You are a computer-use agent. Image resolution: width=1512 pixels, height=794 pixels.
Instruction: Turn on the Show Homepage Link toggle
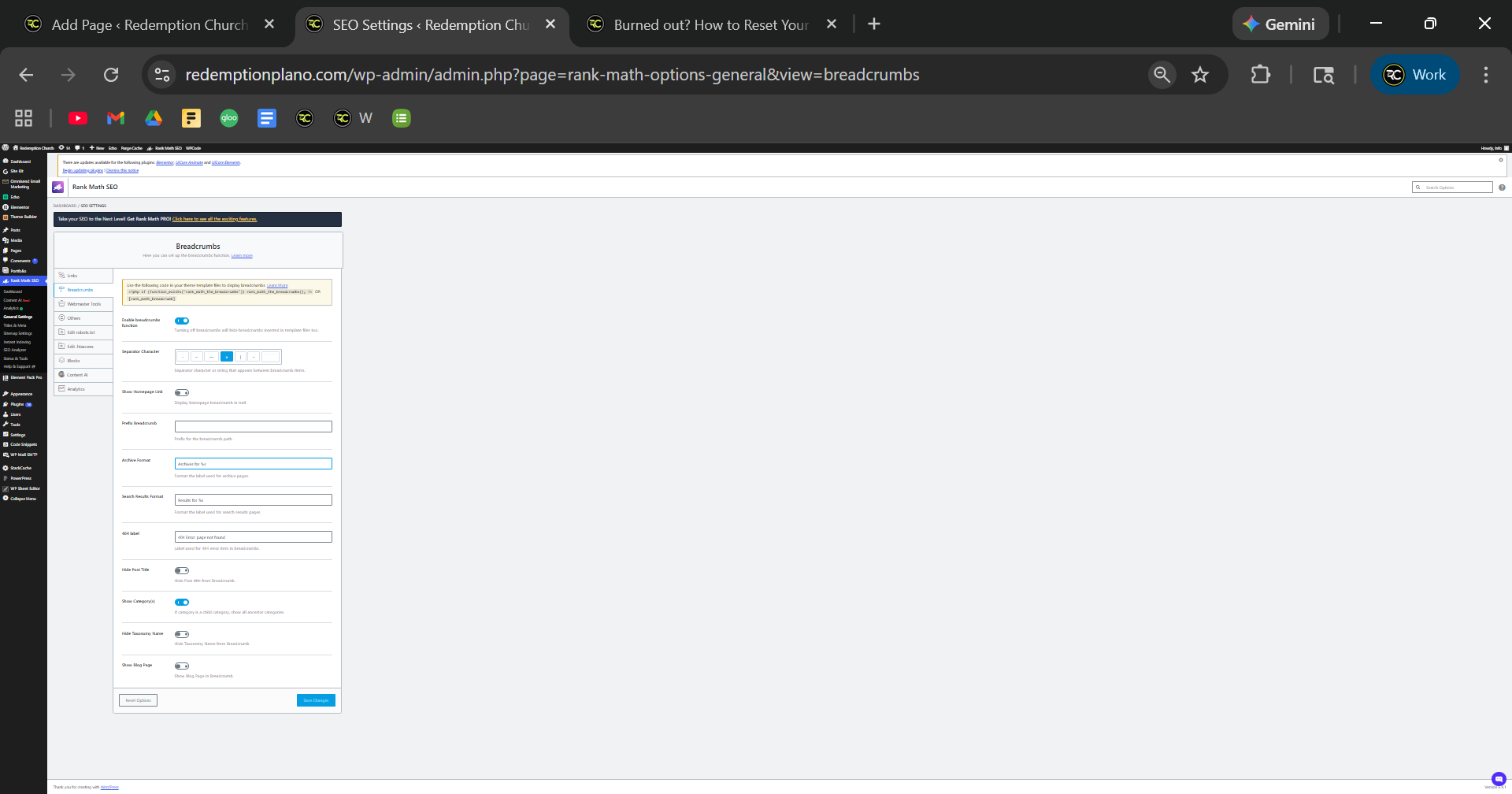pyautogui.click(x=182, y=392)
